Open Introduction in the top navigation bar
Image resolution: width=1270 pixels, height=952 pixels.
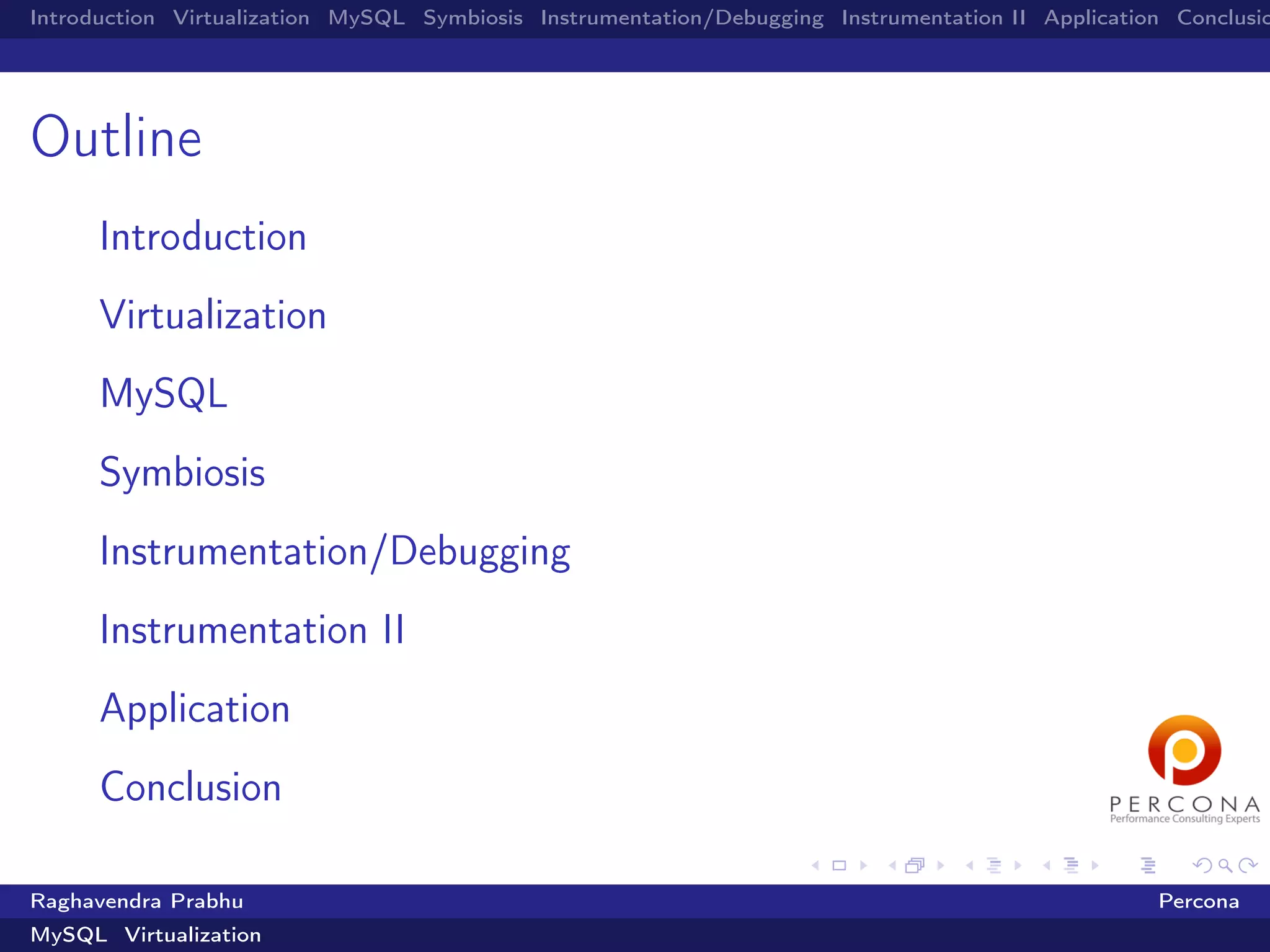(92, 17)
